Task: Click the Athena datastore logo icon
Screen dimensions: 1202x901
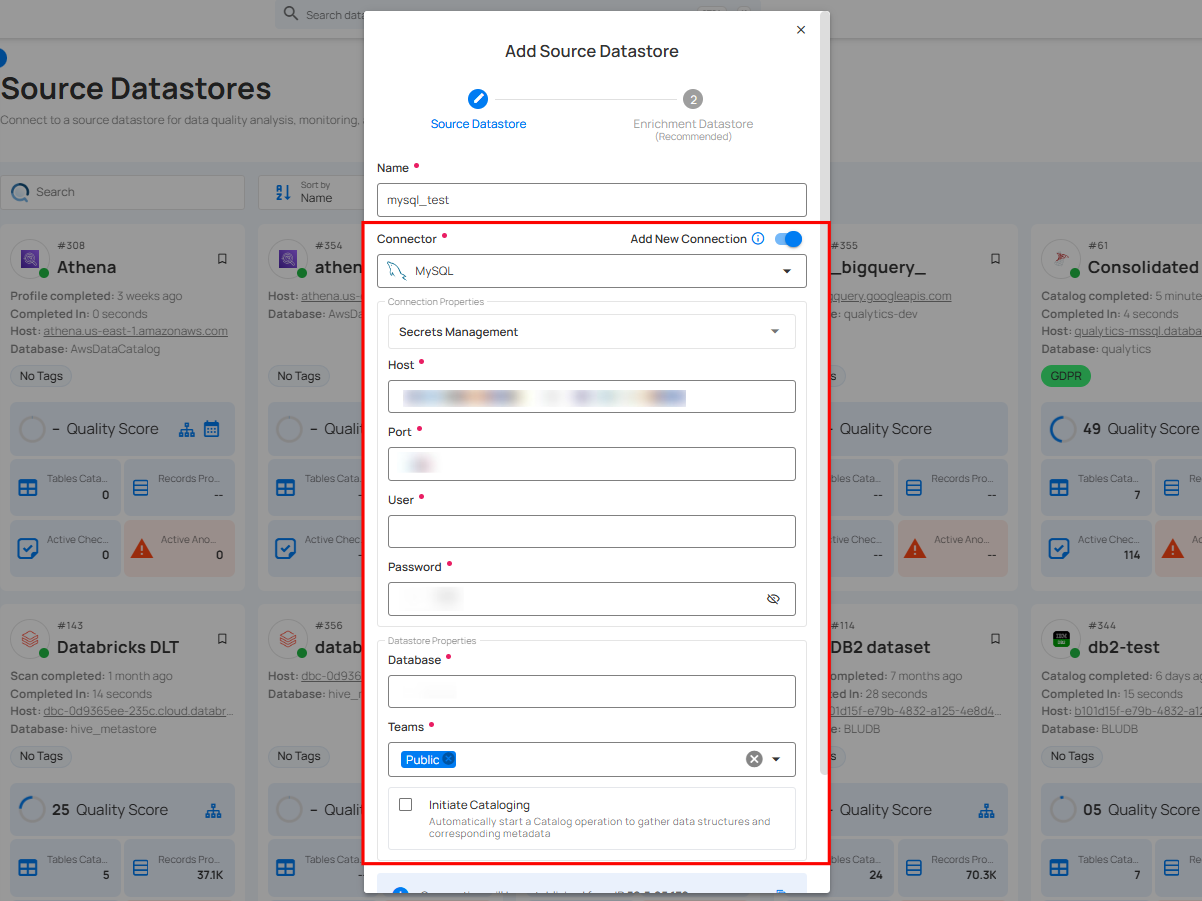Action: (29, 260)
